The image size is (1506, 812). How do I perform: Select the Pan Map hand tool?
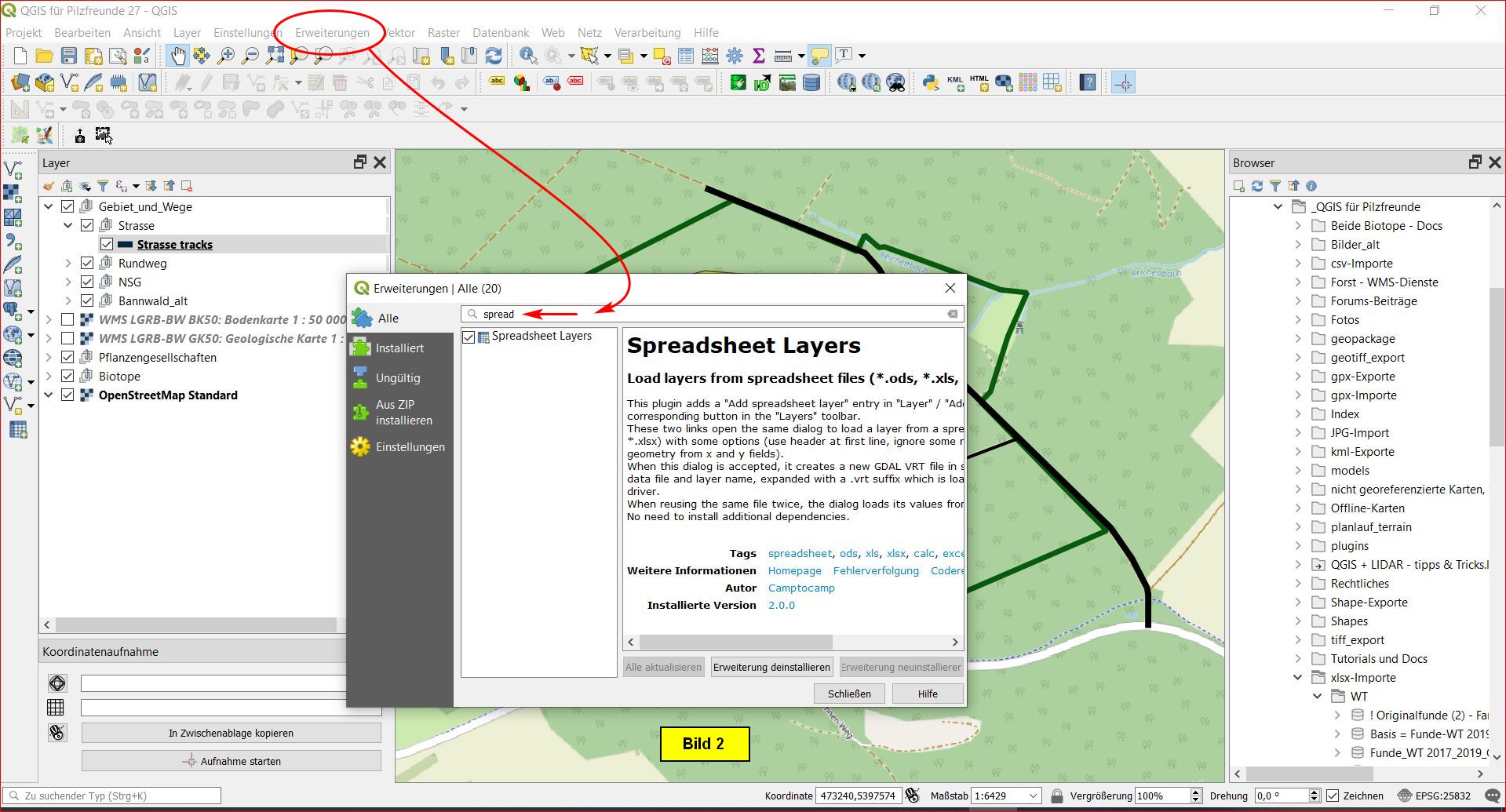pos(178,56)
